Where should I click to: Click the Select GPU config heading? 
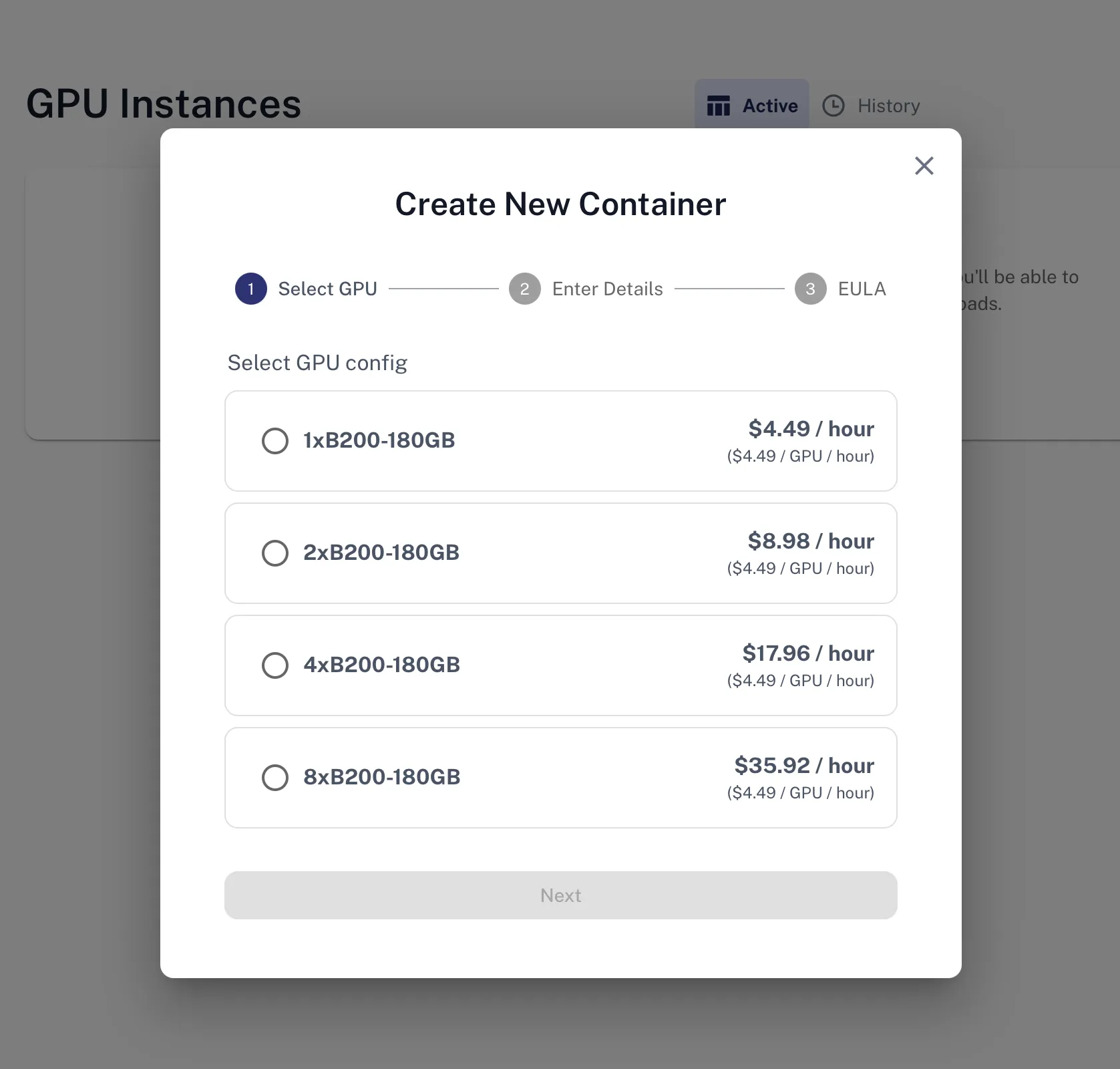point(317,363)
